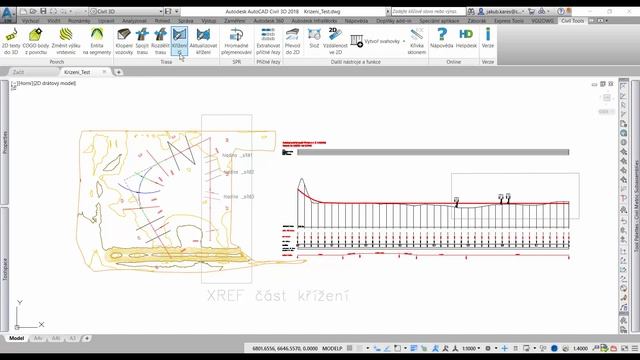Image resolution: width=640 pixels, height=360 pixels.
Task: Add new layout with plus button
Action: click(87, 338)
